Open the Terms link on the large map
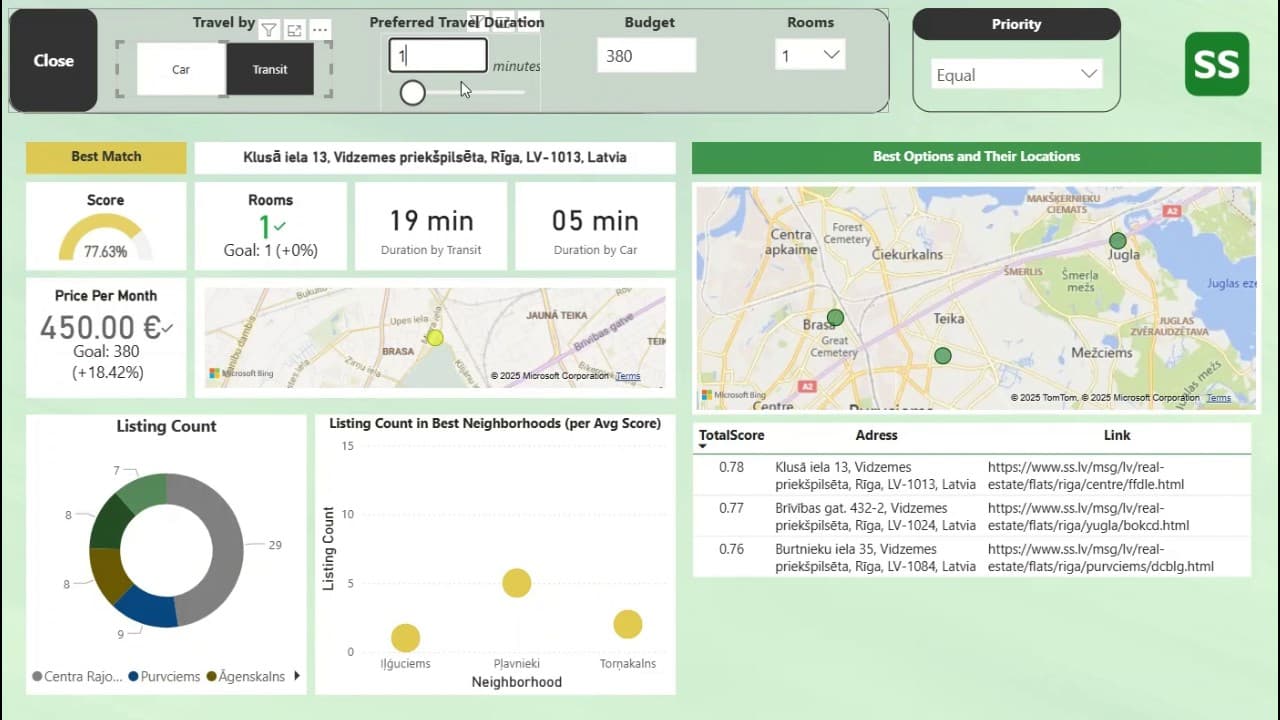The height and width of the screenshot is (720, 1280). click(x=1218, y=398)
